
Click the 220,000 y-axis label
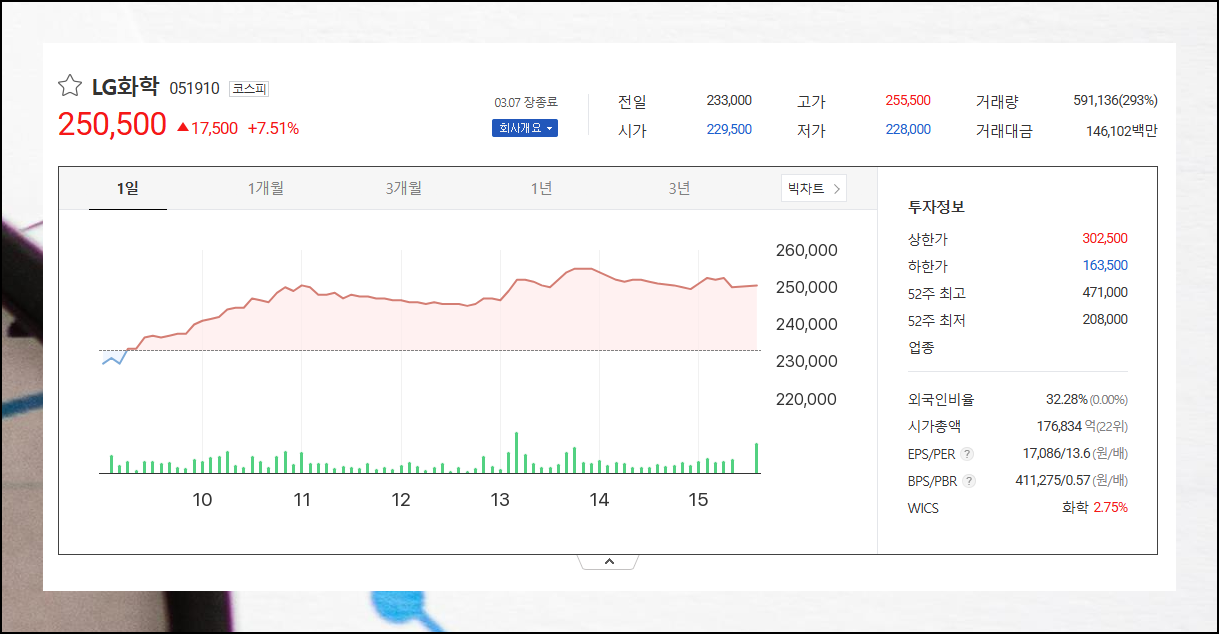click(807, 399)
